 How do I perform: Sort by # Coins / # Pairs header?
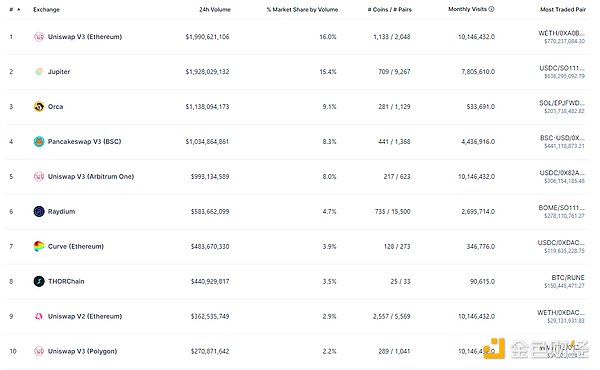click(390, 10)
